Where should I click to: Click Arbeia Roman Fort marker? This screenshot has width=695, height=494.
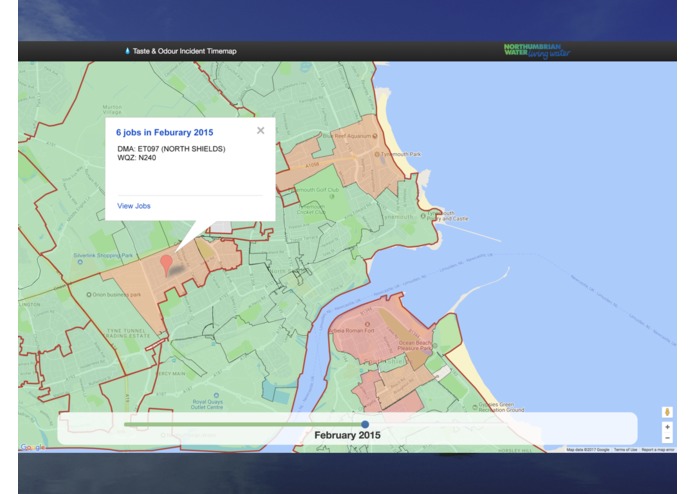(367, 325)
